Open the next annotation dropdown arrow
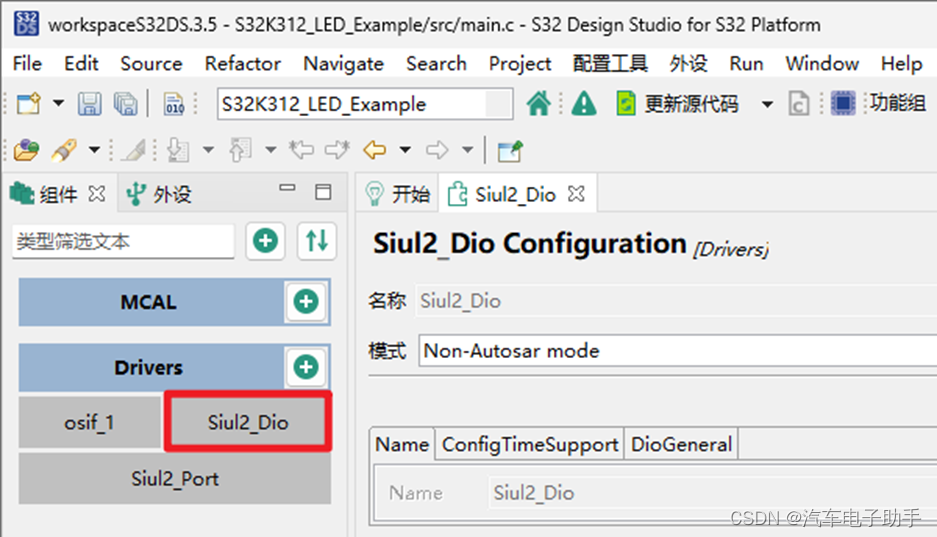 [208, 149]
